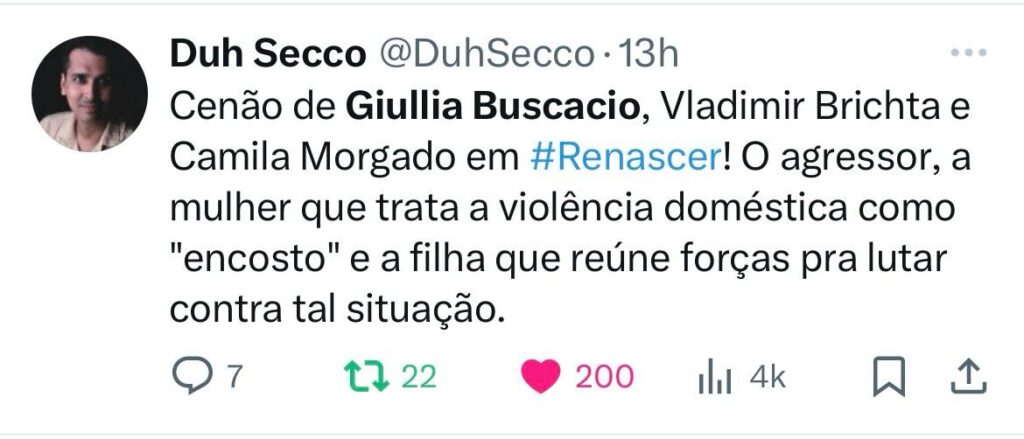Open the three-dot more options menu
Image resolution: width=1024 pixels, height=439 pixels.
click(x=968, y=53)
